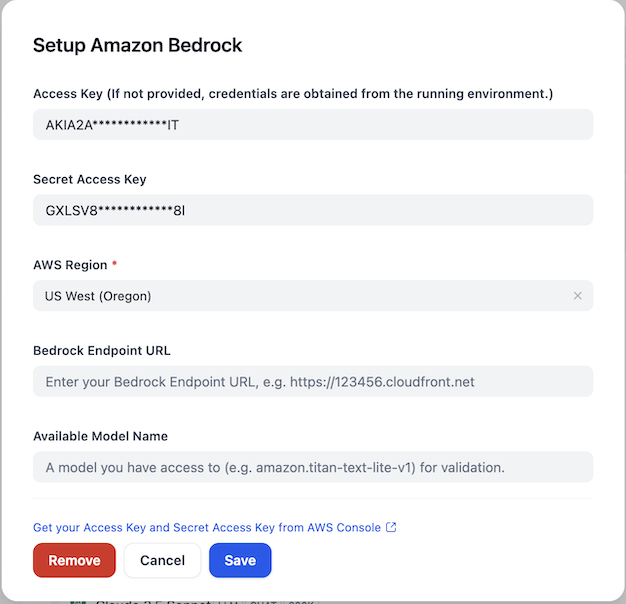The height and width of the screenshot is (604, 626).
Task: Click the red required asterisk beside AWS Region
Action: click(114, 264)
